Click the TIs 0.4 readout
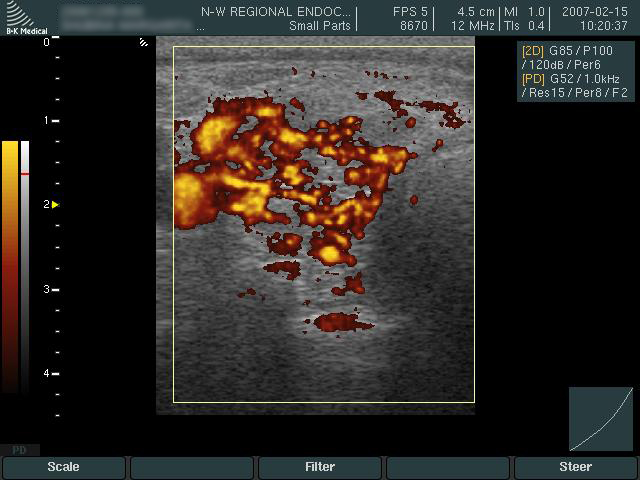The height and width of the screenshot is (480, 640). pyautogui.click(x=524, y=26)
